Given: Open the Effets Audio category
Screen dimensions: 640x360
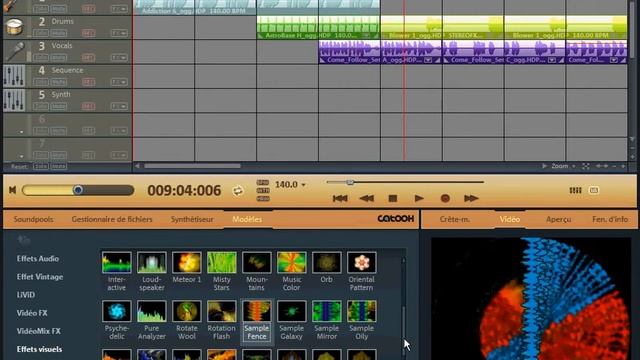Looking at the screenshot, I should (38, 259).
